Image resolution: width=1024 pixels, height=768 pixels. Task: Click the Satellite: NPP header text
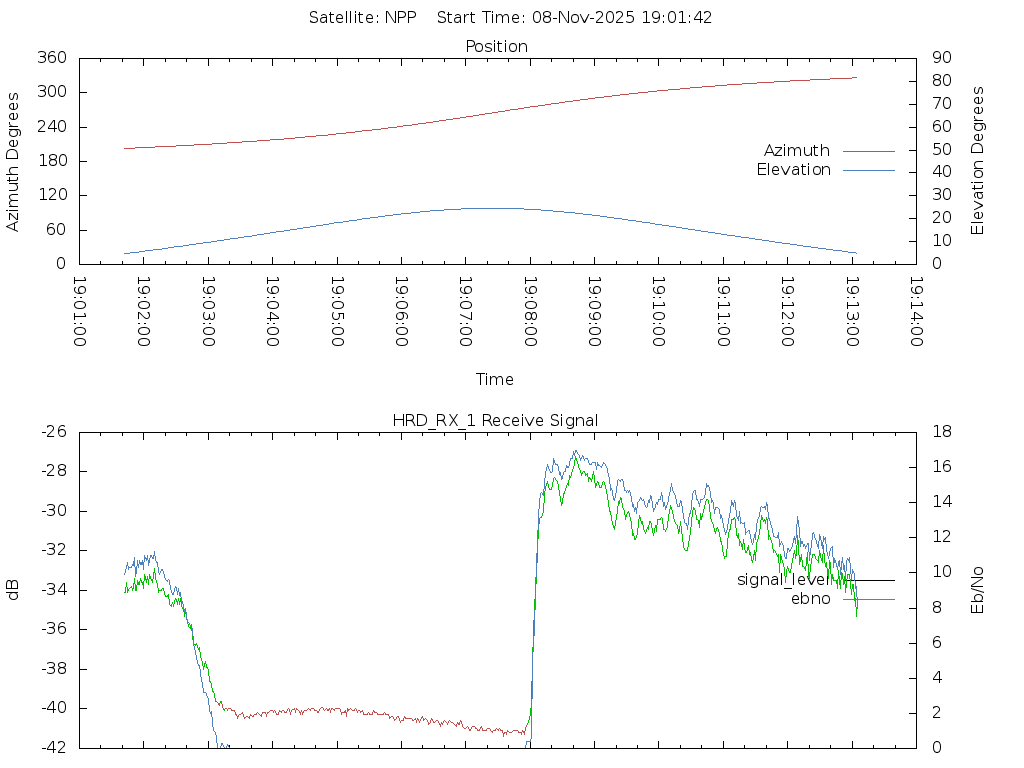[x=359, y=17]
